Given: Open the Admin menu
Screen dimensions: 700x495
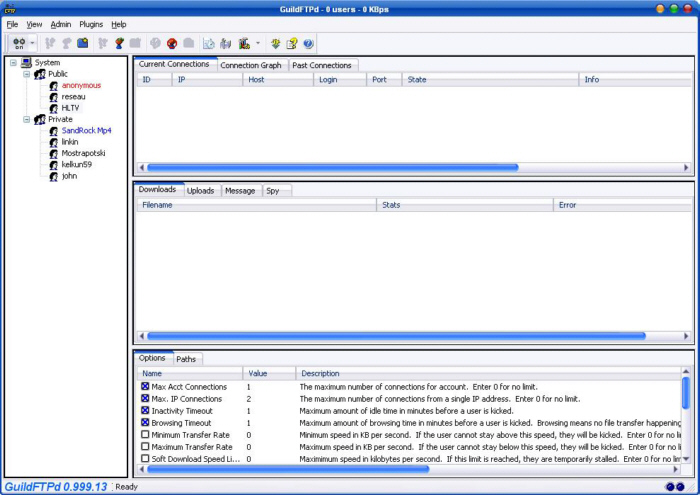Looking at the screenshot, I should 61,24.
